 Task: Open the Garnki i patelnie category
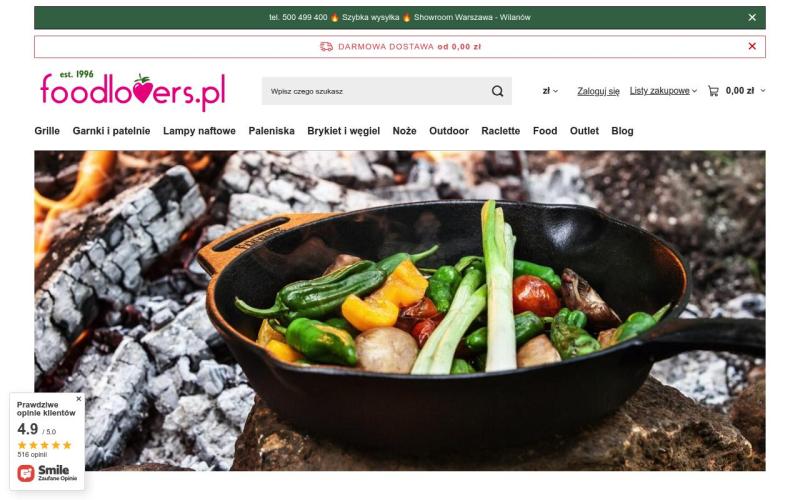click(x=111, y=131)
